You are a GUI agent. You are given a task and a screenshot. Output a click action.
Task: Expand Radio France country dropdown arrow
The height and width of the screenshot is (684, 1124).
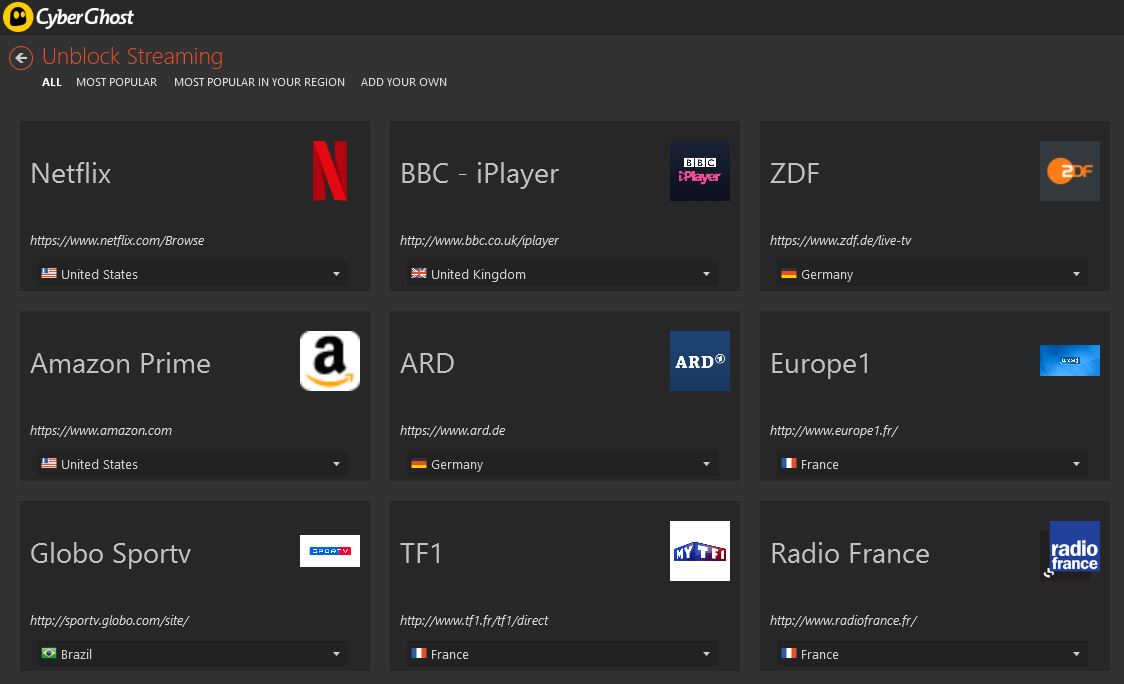click(1076, 654)
